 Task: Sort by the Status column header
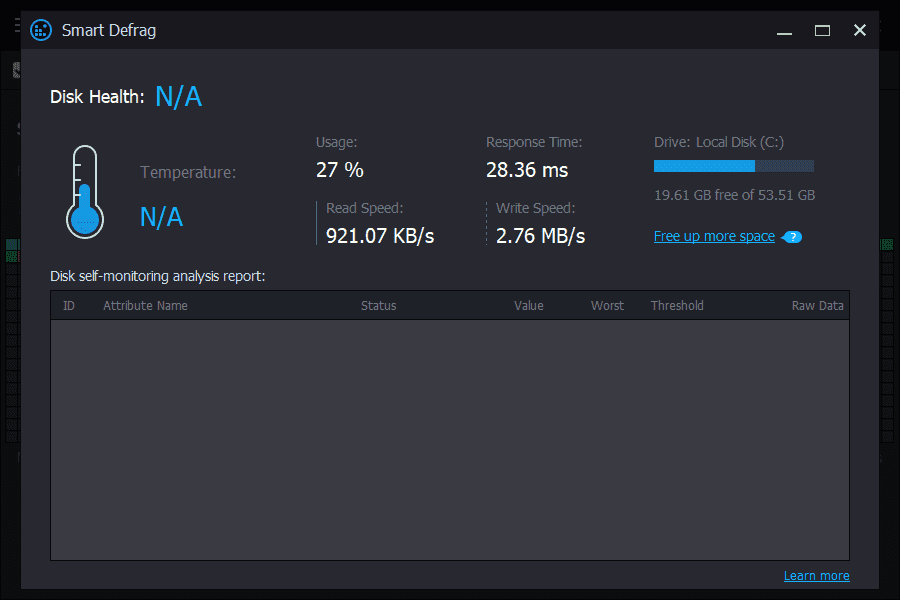pos(378,305)
